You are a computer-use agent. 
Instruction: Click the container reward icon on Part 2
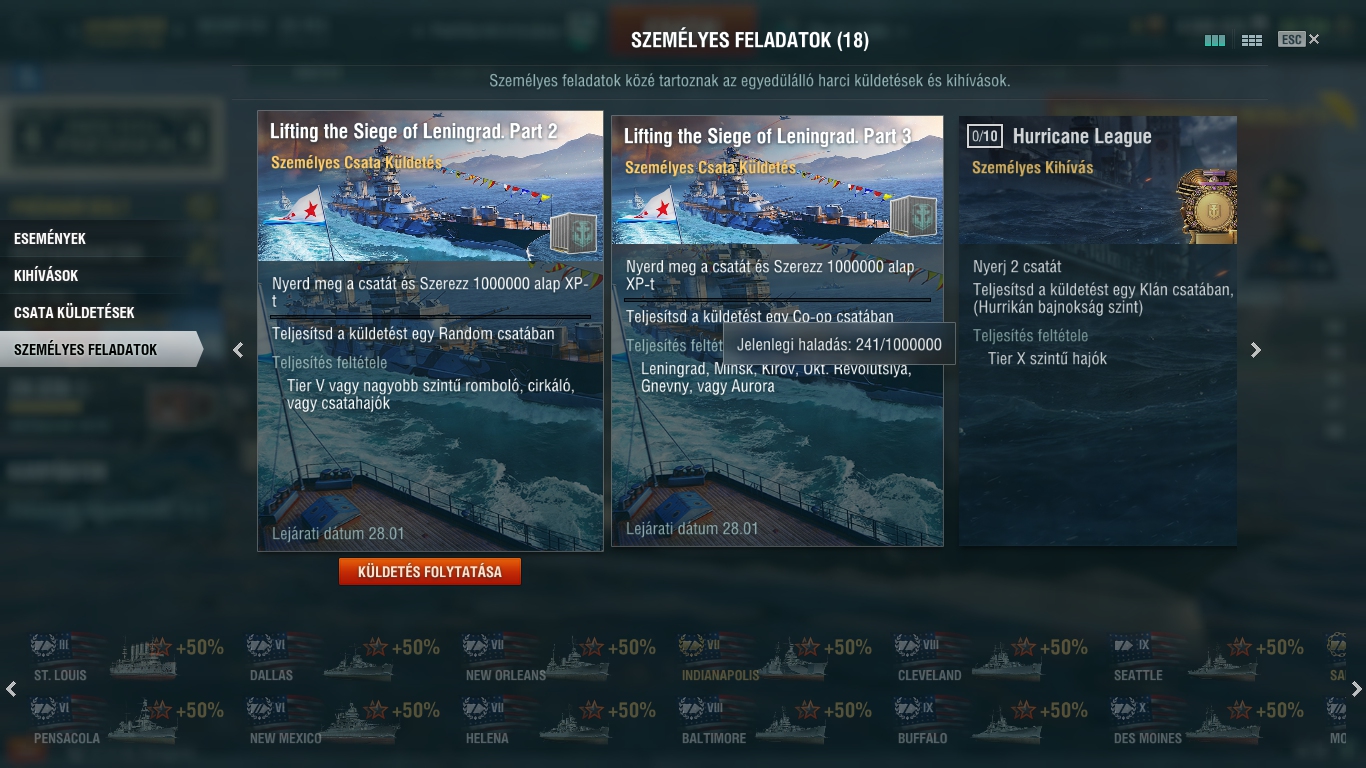(x=573, y=233)
